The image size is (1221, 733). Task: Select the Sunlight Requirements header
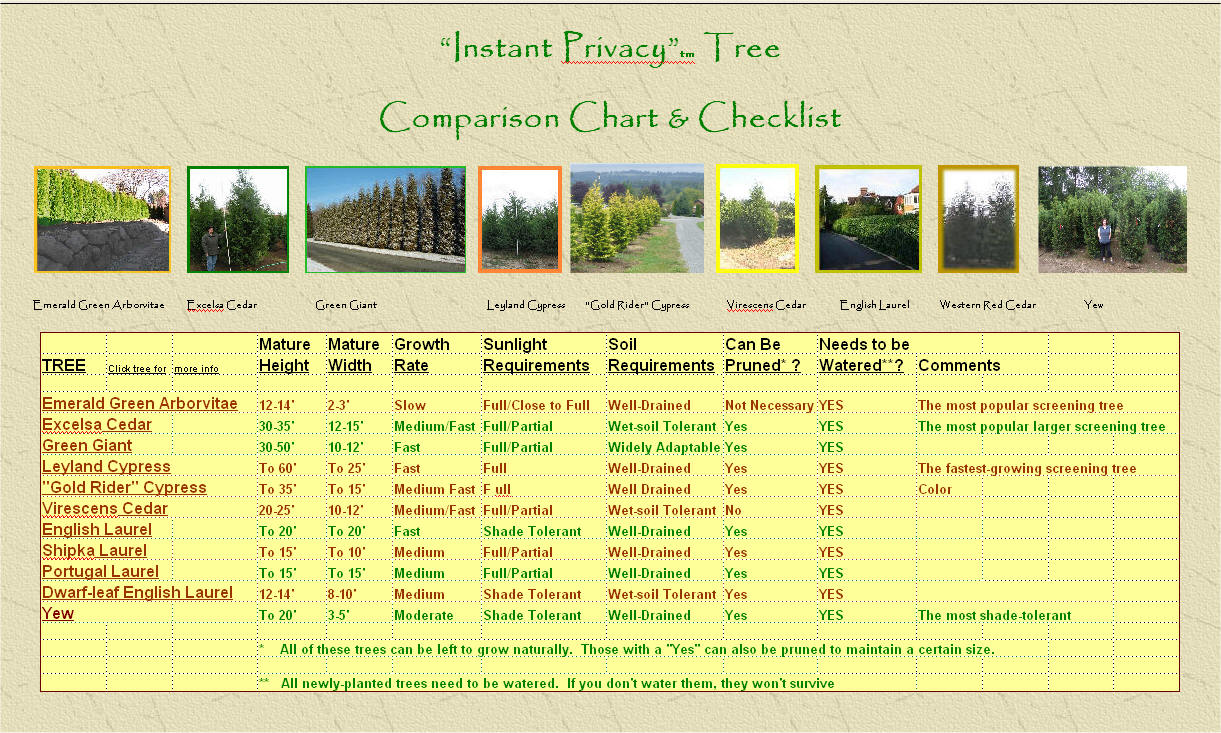coord(536,355)
